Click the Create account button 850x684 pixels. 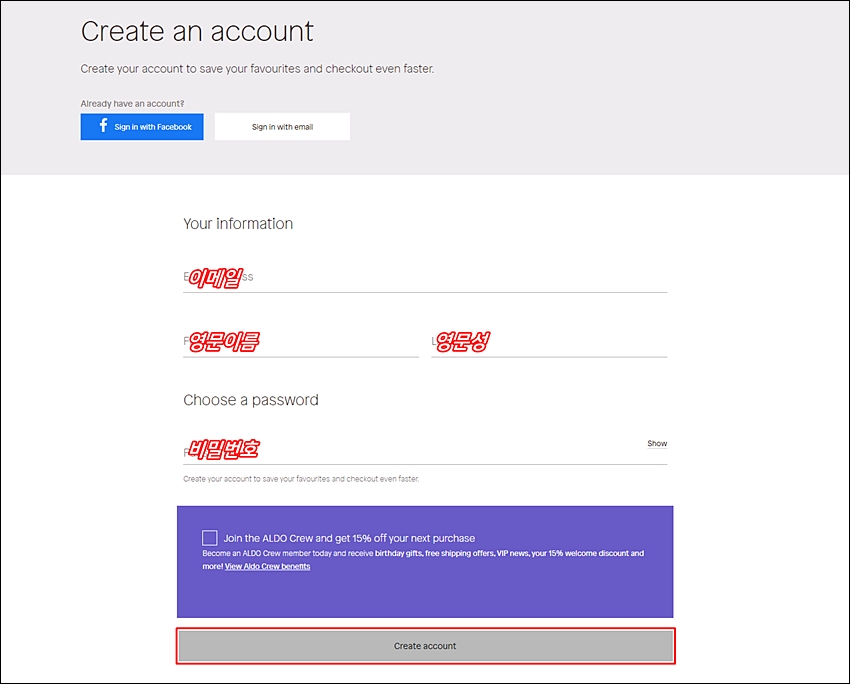point(426,646)
